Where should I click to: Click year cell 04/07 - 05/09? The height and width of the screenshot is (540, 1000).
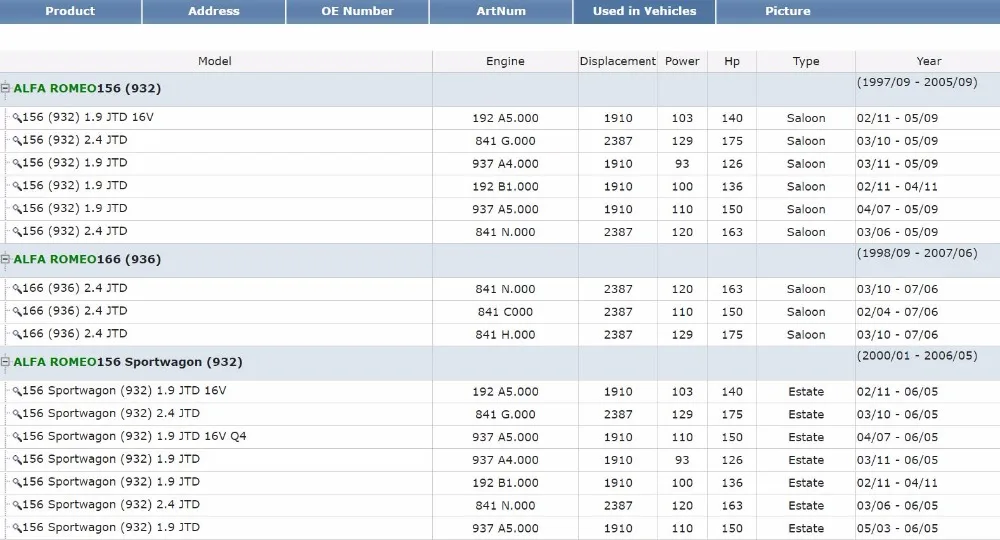(897, 209)
